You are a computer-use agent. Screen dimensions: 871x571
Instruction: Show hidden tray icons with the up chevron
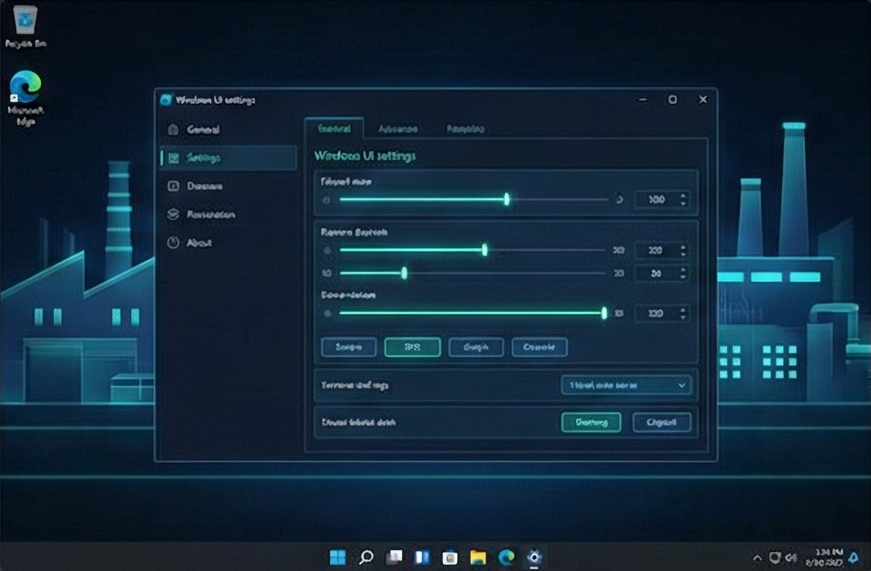pos(757,558)
